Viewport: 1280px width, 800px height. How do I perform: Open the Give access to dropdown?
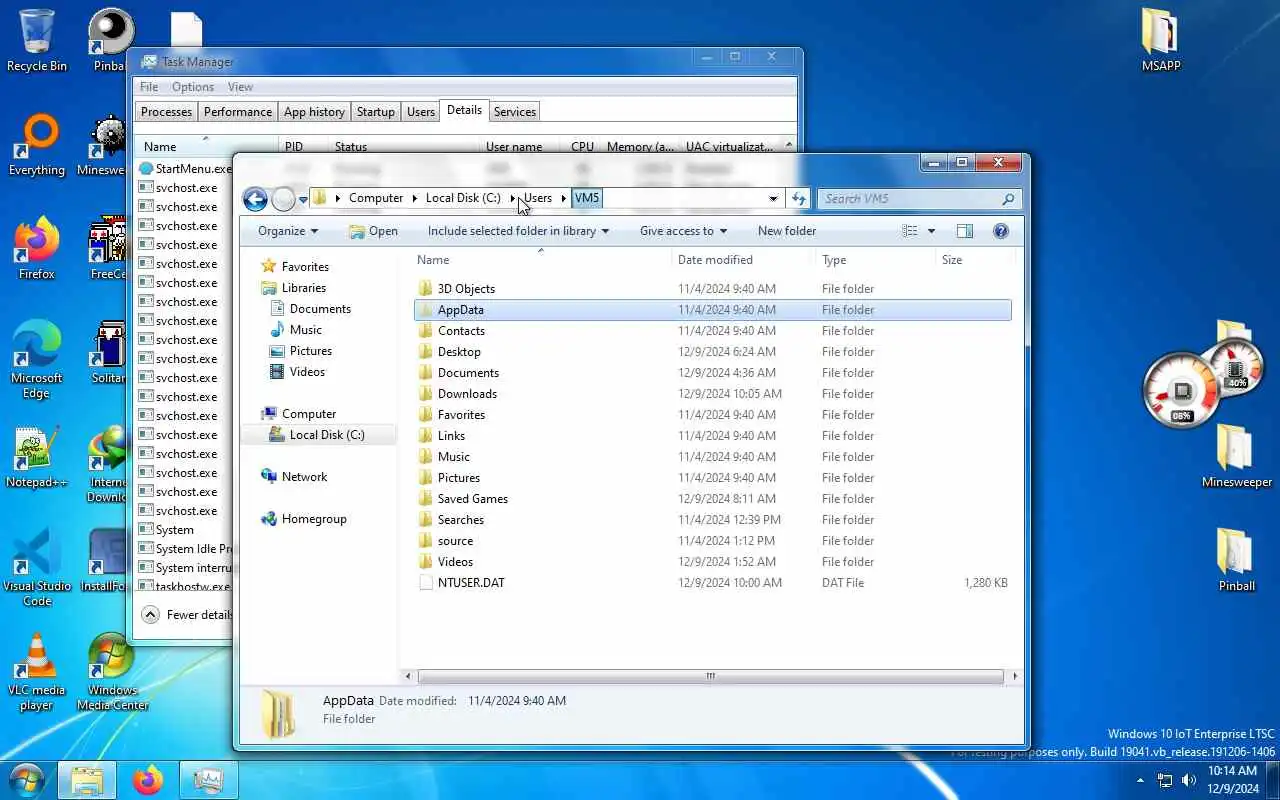683,231
